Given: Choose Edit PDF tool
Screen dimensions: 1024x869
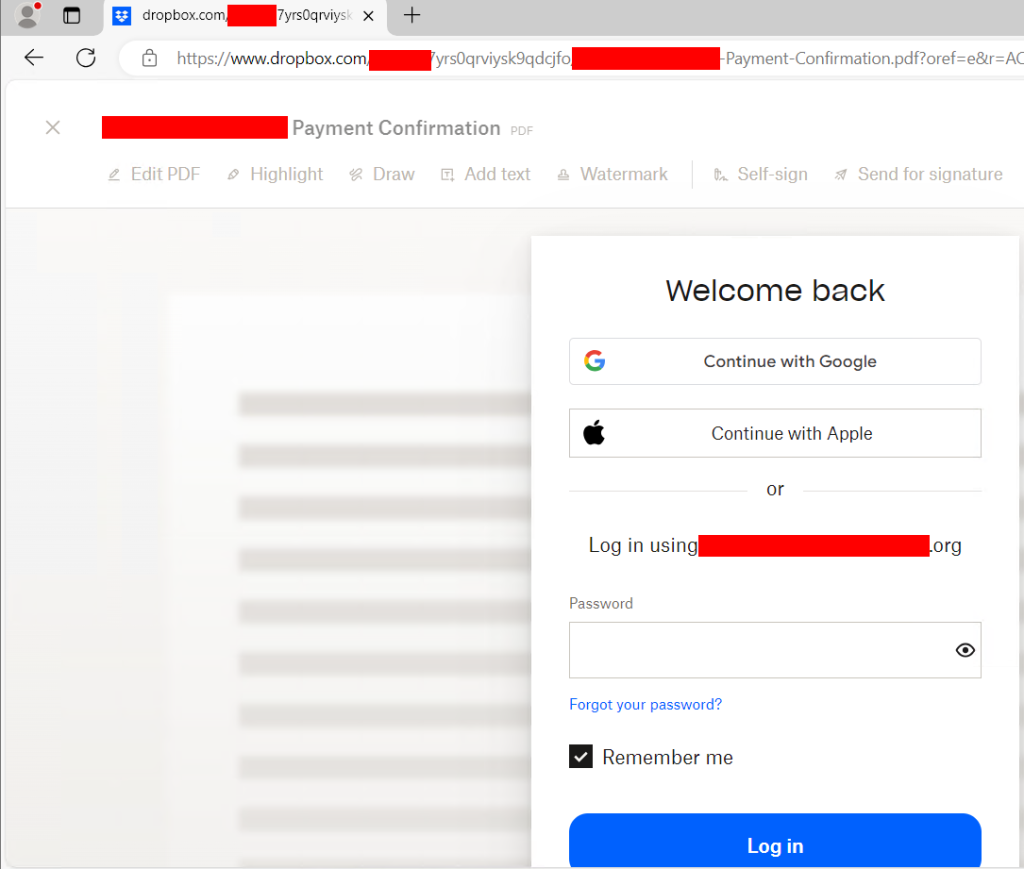Looking at the screenshot, I should point(154,174).
